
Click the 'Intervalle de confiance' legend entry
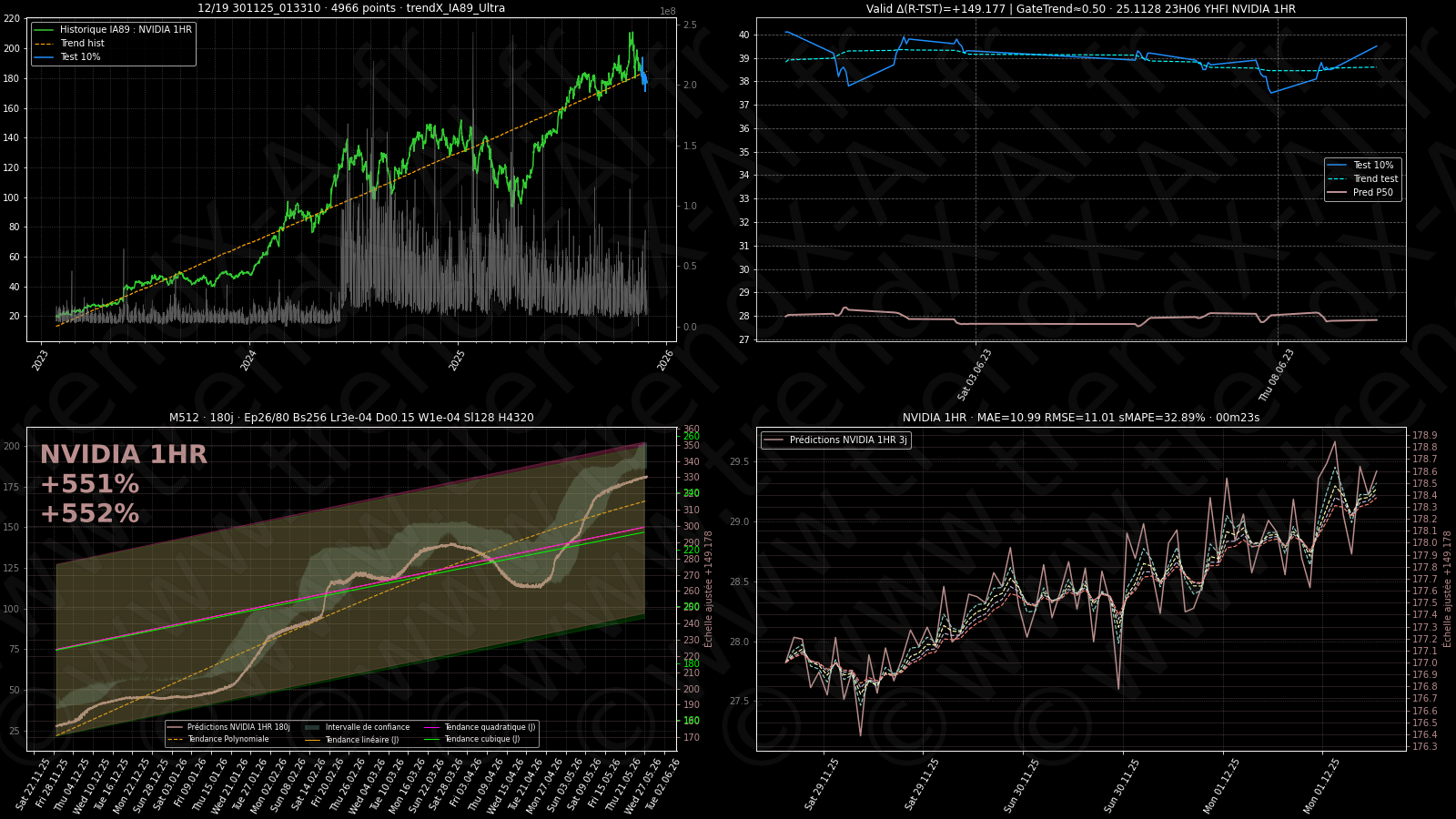point(367,727)
